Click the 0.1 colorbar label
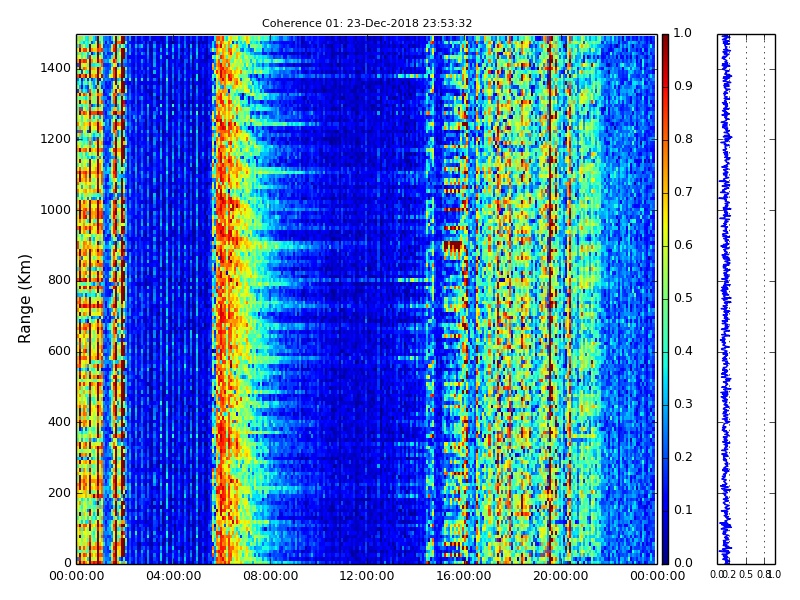 point(683,510)
